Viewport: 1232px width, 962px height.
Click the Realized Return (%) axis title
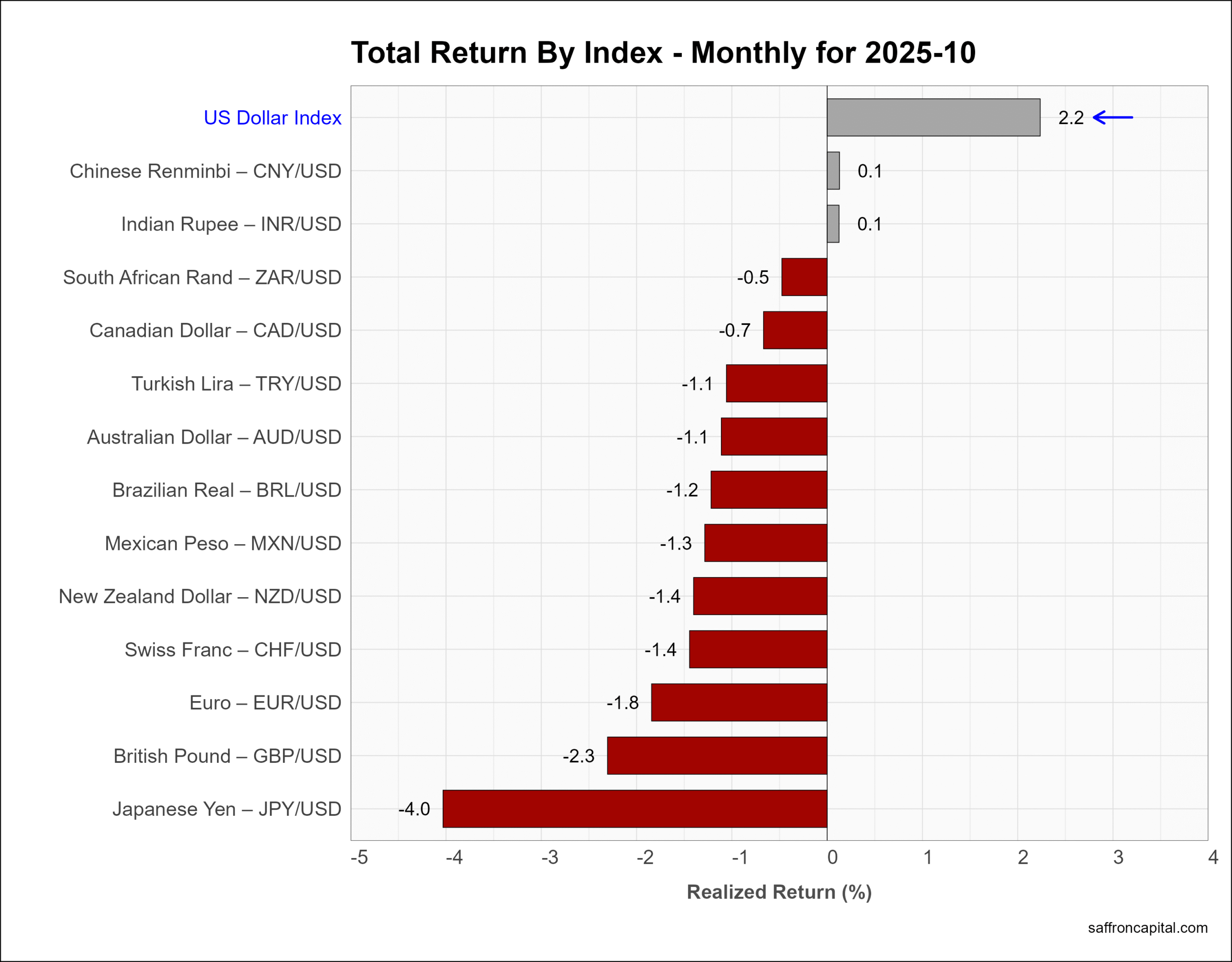pos(779,892)
